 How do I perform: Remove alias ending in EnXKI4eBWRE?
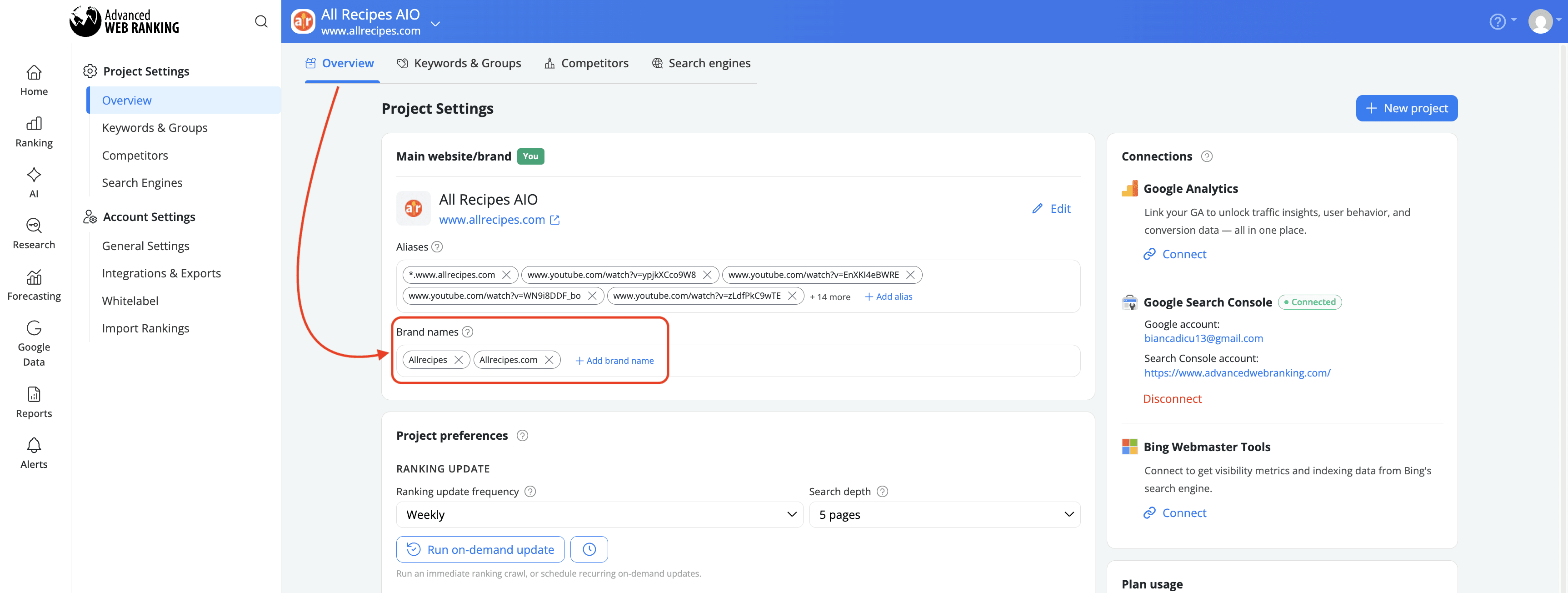[911, 275]
